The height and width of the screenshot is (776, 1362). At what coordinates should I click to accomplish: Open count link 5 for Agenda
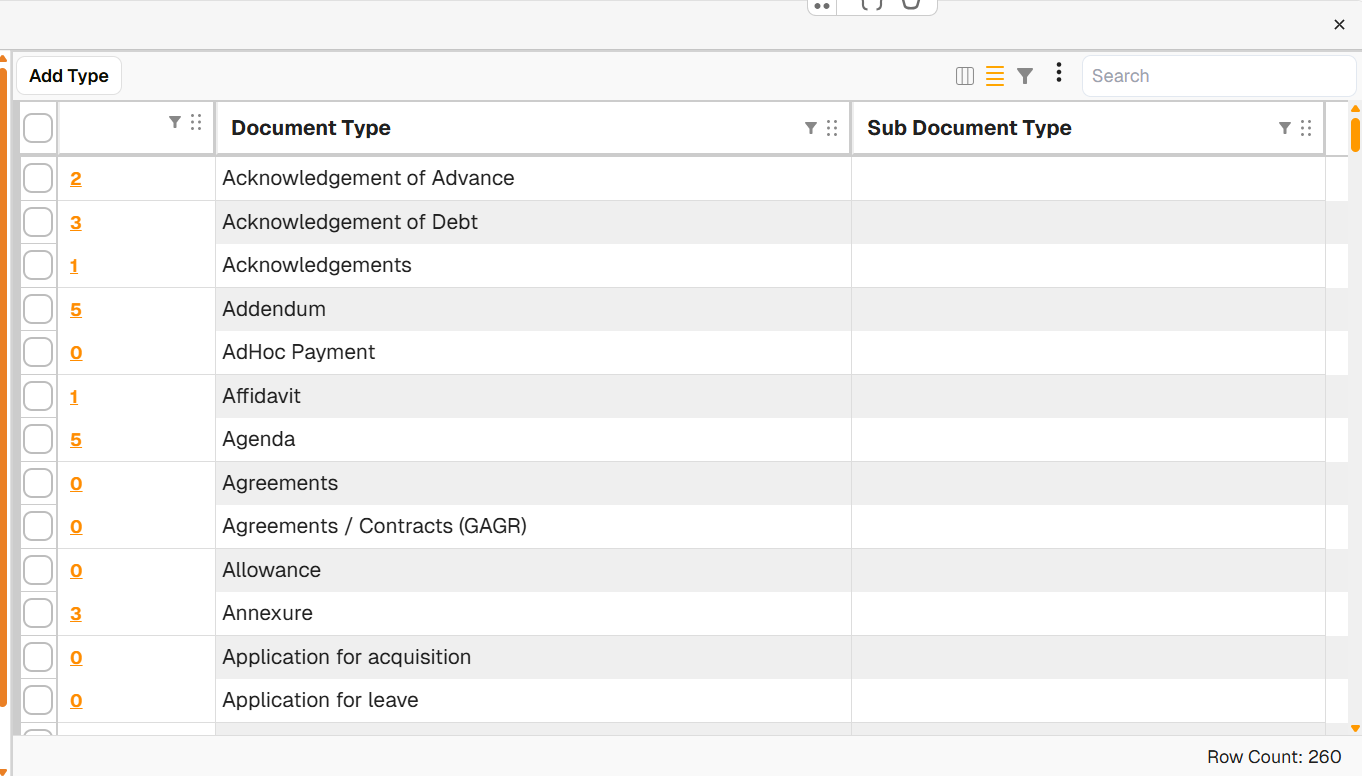pyautogui.click(x=76, y=440)
